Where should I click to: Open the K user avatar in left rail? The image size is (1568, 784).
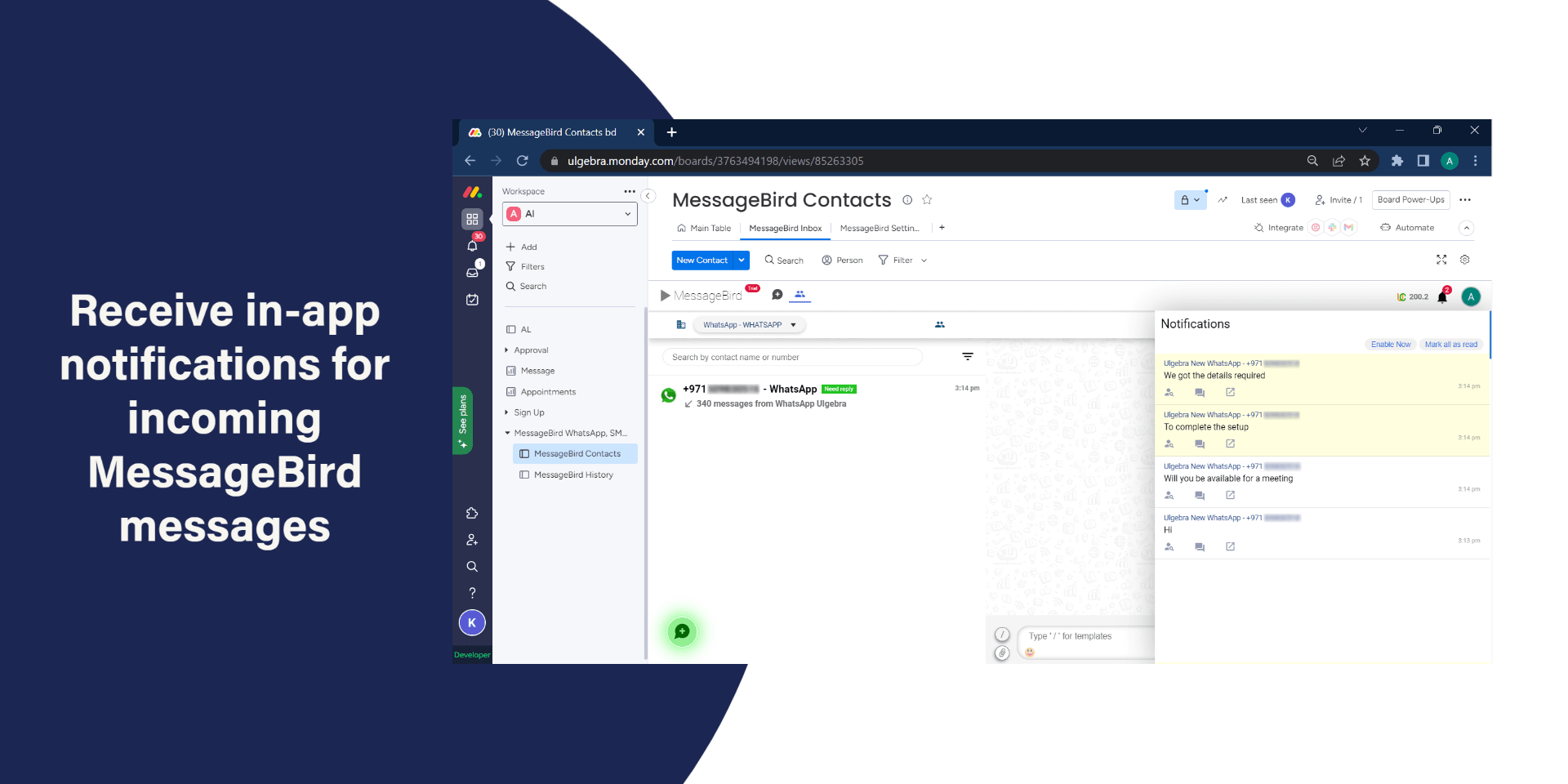pos(472,623)
